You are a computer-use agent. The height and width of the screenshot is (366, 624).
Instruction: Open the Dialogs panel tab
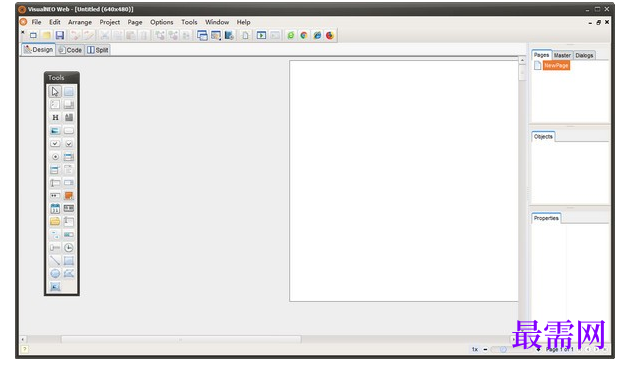[584, 55]
